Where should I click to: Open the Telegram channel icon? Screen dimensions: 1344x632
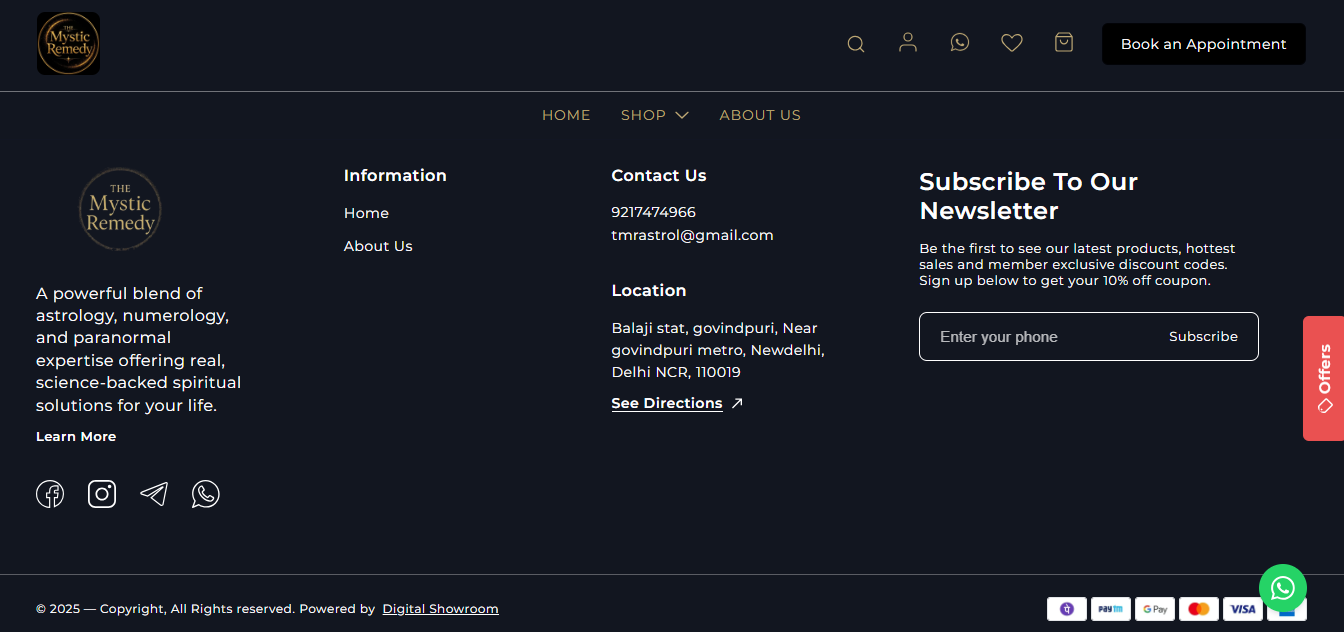[x=154, y=494]
